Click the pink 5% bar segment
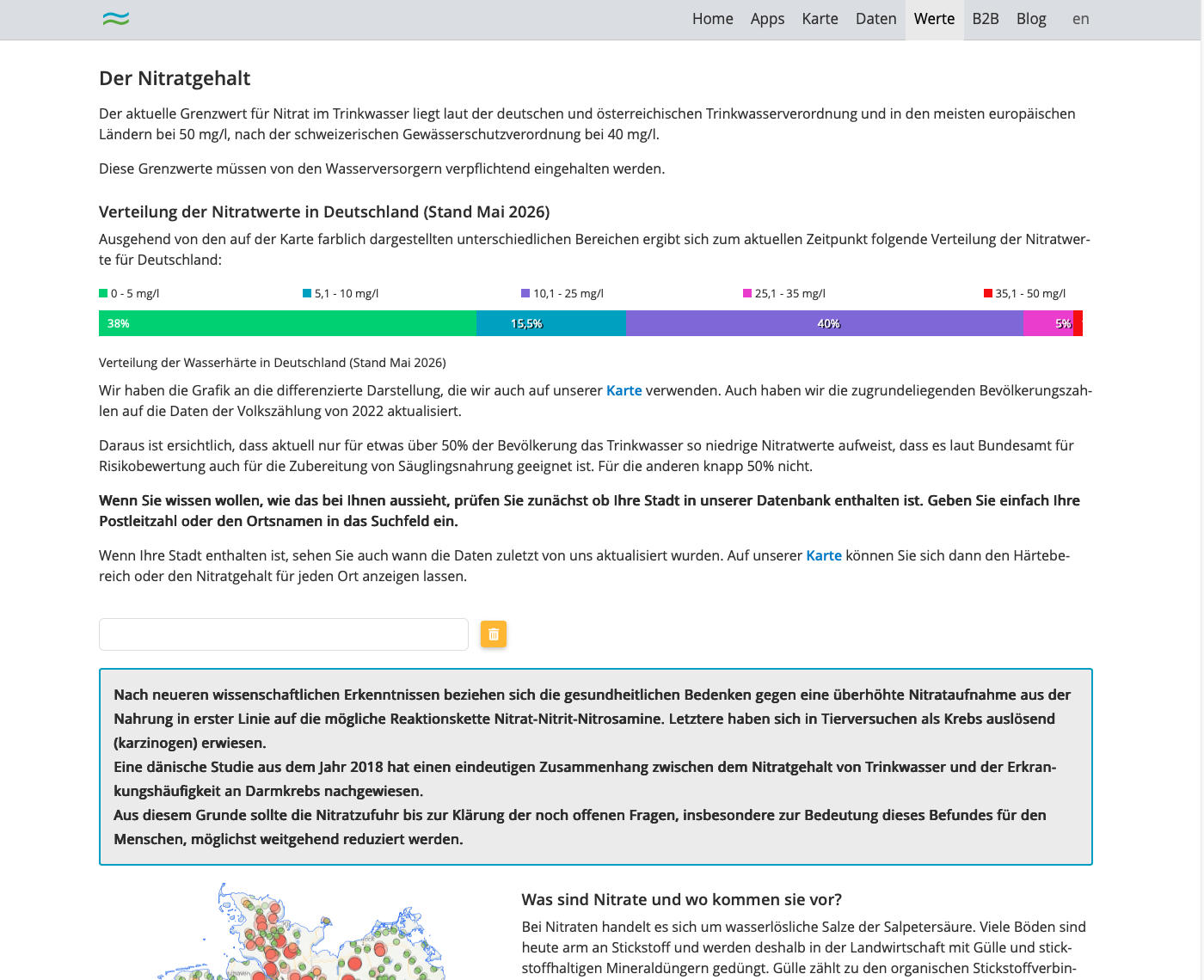This screenshot has width=1204, height=980. 1047,323
